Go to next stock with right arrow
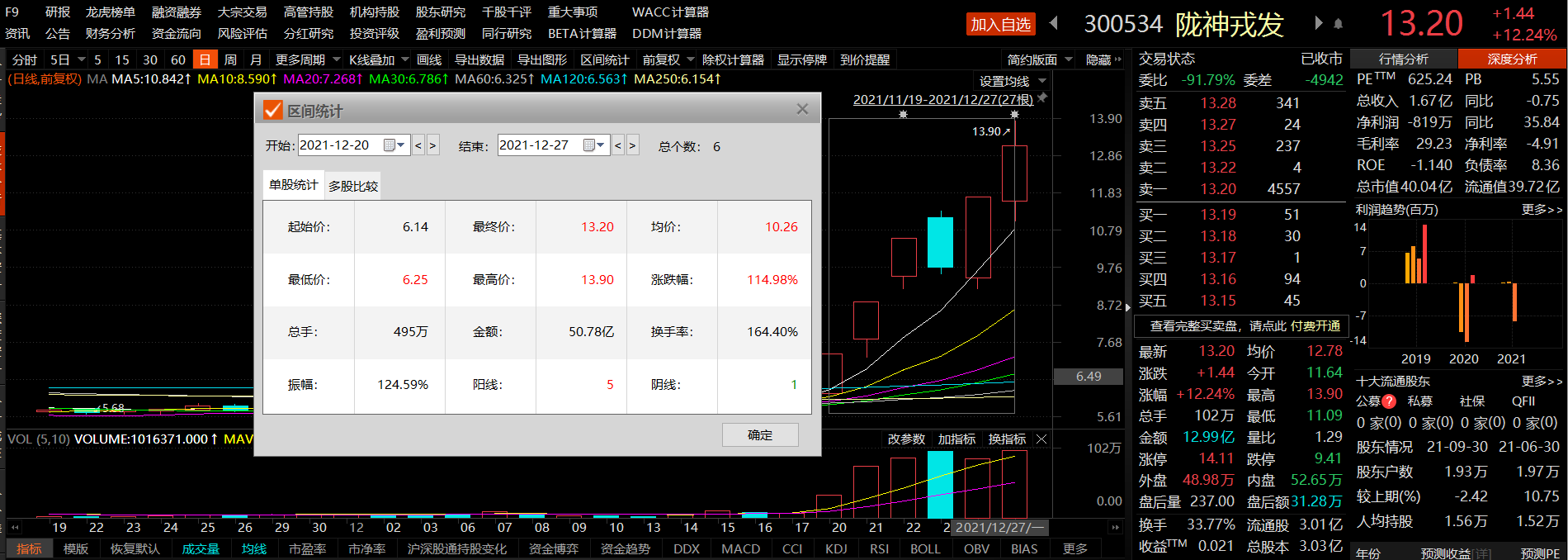 tap(1319, 23)
